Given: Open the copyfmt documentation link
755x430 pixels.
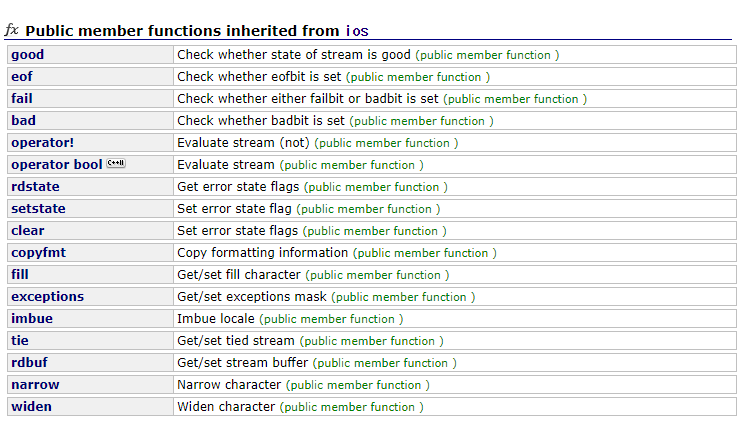Looking at the screenshot, I should point(39,253).
